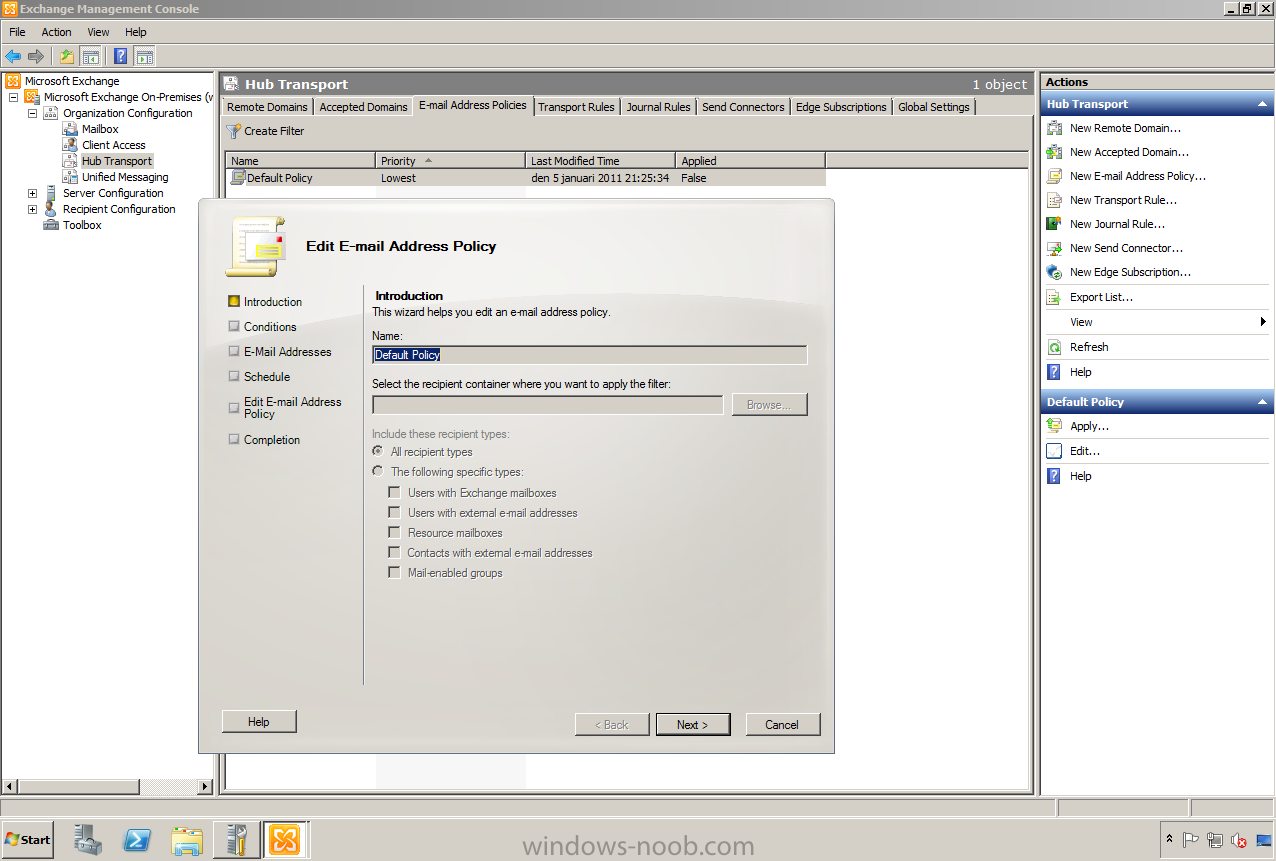Toggle the Show/Hide Action Pane toolbar icon

pos(145,57)
